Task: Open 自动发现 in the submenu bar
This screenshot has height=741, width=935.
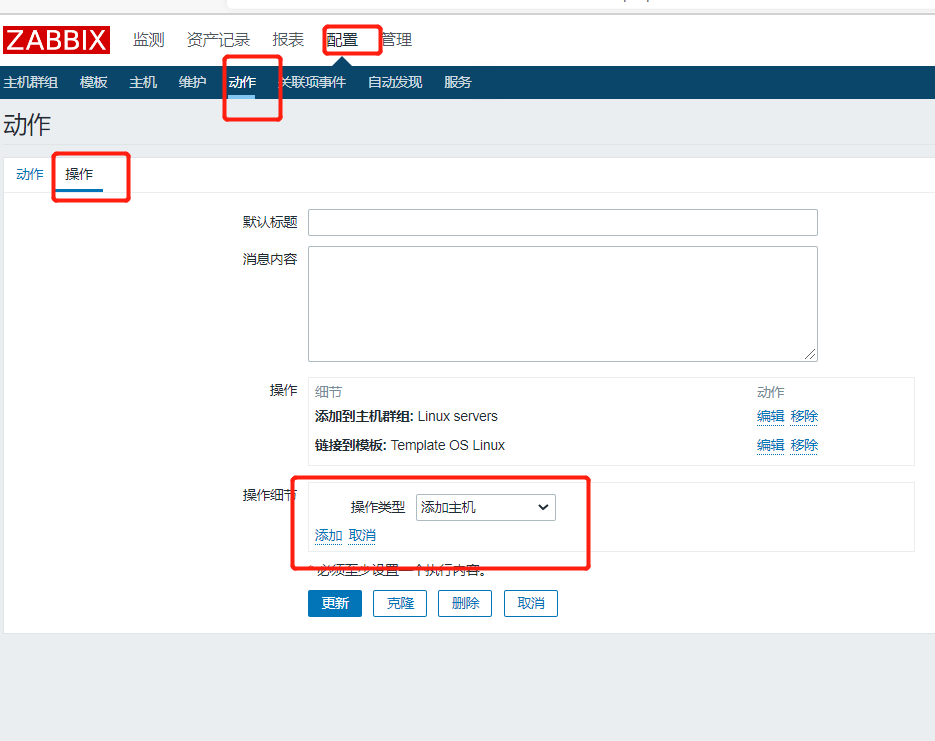Action: [395, 82]
